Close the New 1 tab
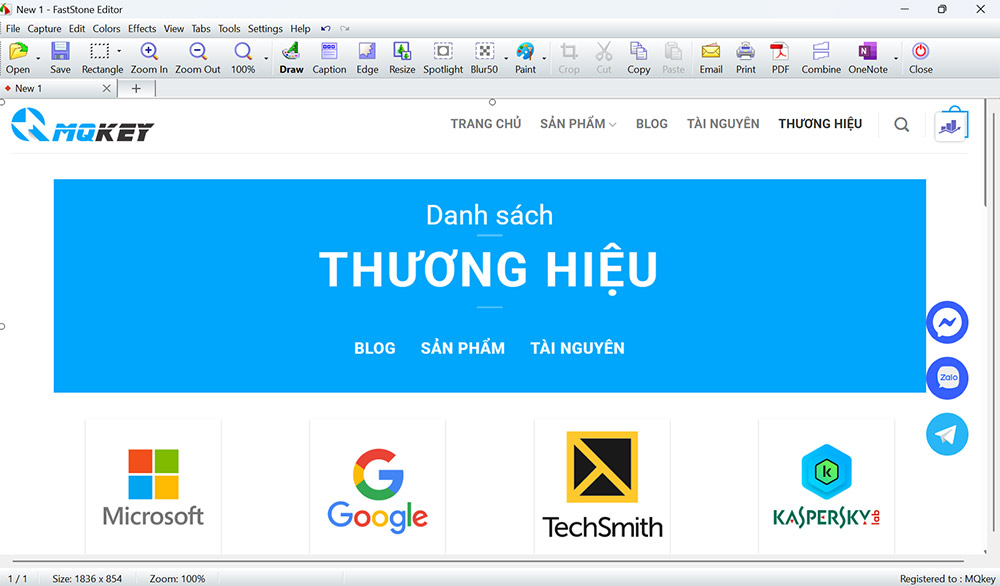 point(107,88)
